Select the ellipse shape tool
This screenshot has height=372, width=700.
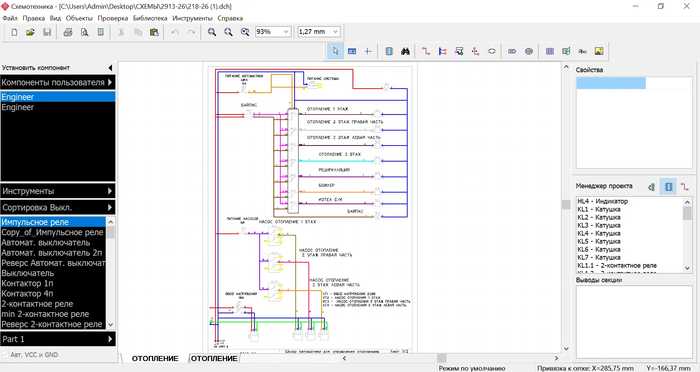point(492,51)
